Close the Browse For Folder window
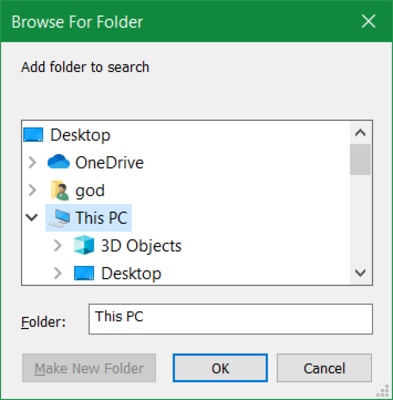Viewport: 393px width, 400px height. [369, 22]
